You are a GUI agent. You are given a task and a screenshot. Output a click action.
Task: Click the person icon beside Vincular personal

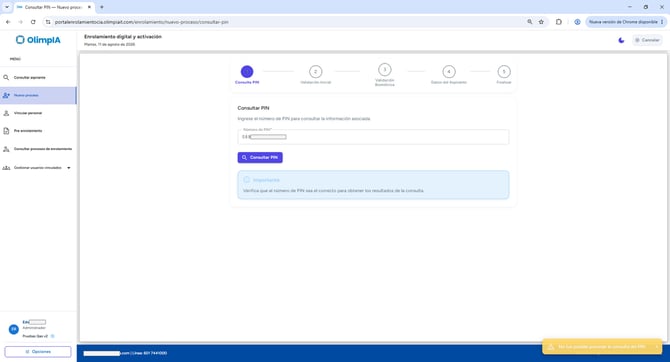(x=6, y=113)
